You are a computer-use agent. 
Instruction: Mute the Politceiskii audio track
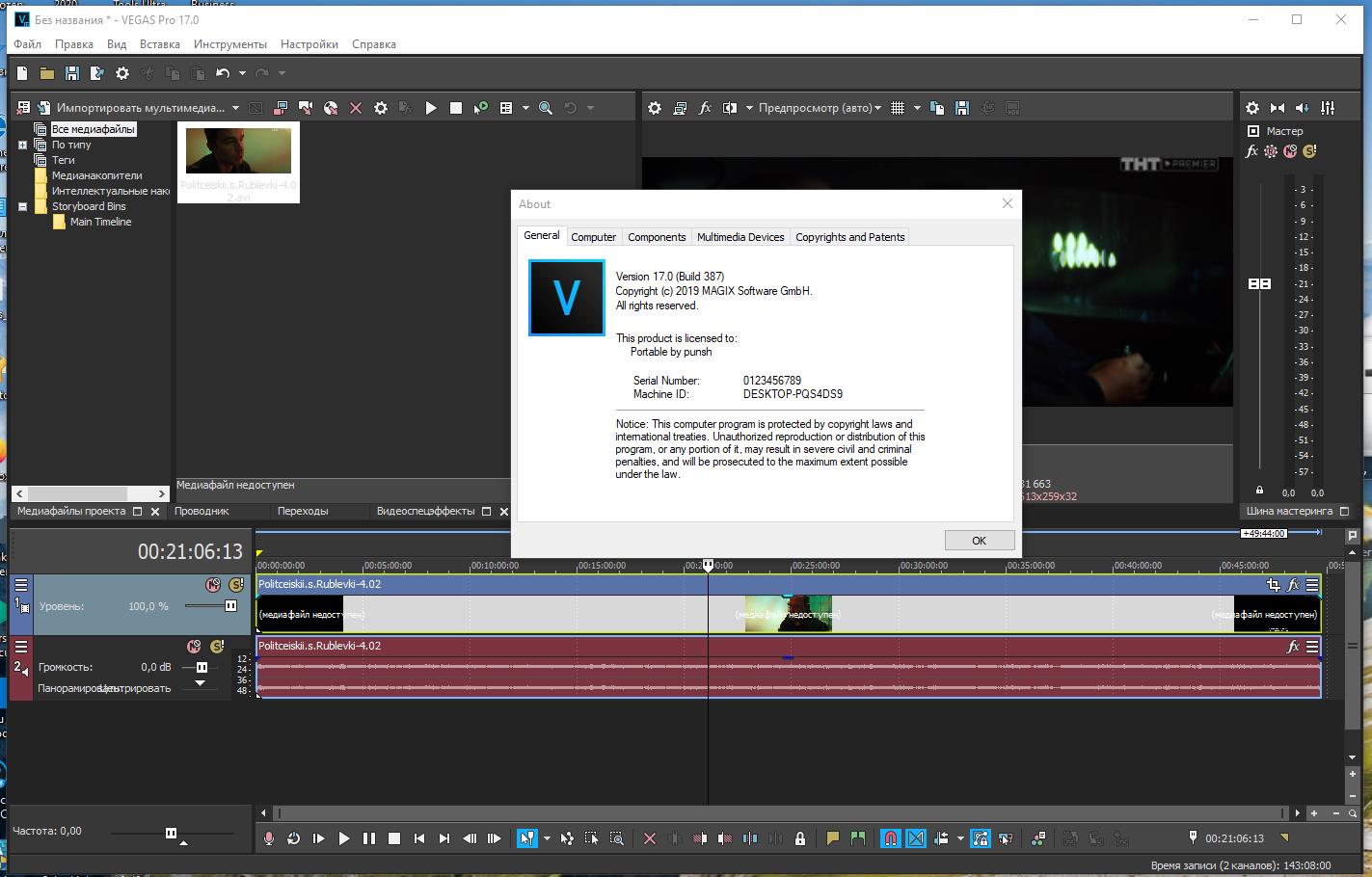coord(194,647)
